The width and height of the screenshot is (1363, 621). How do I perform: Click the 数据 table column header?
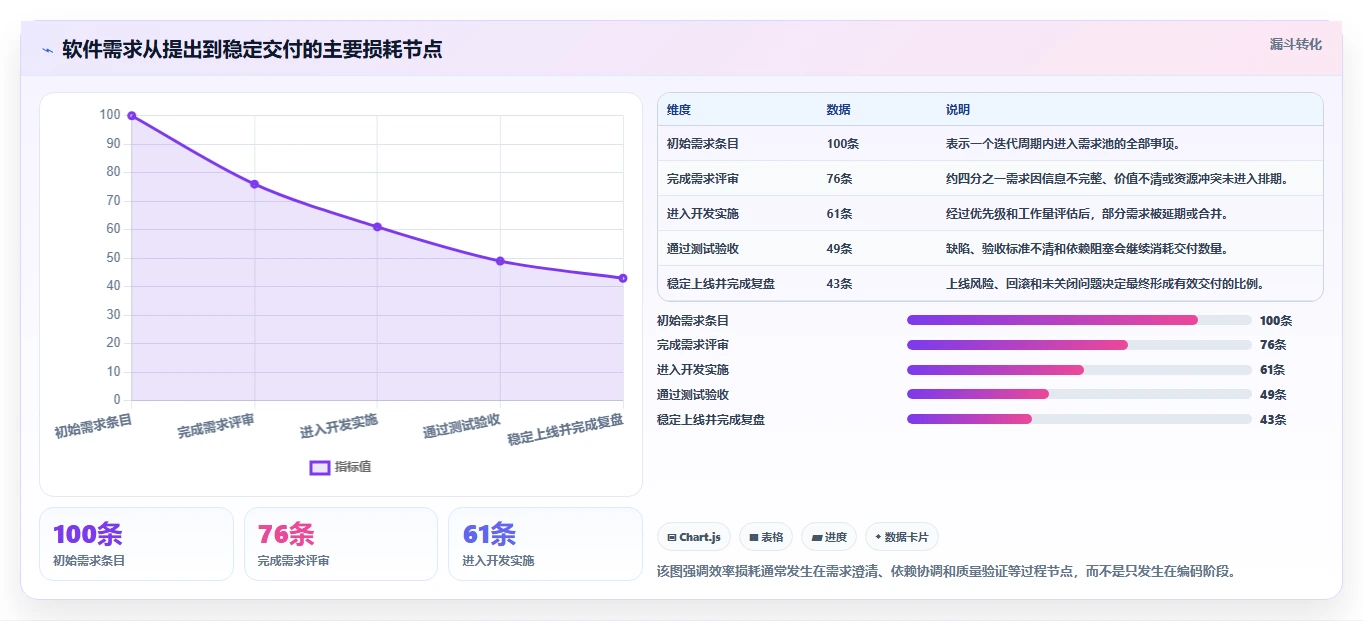[839, 110]
